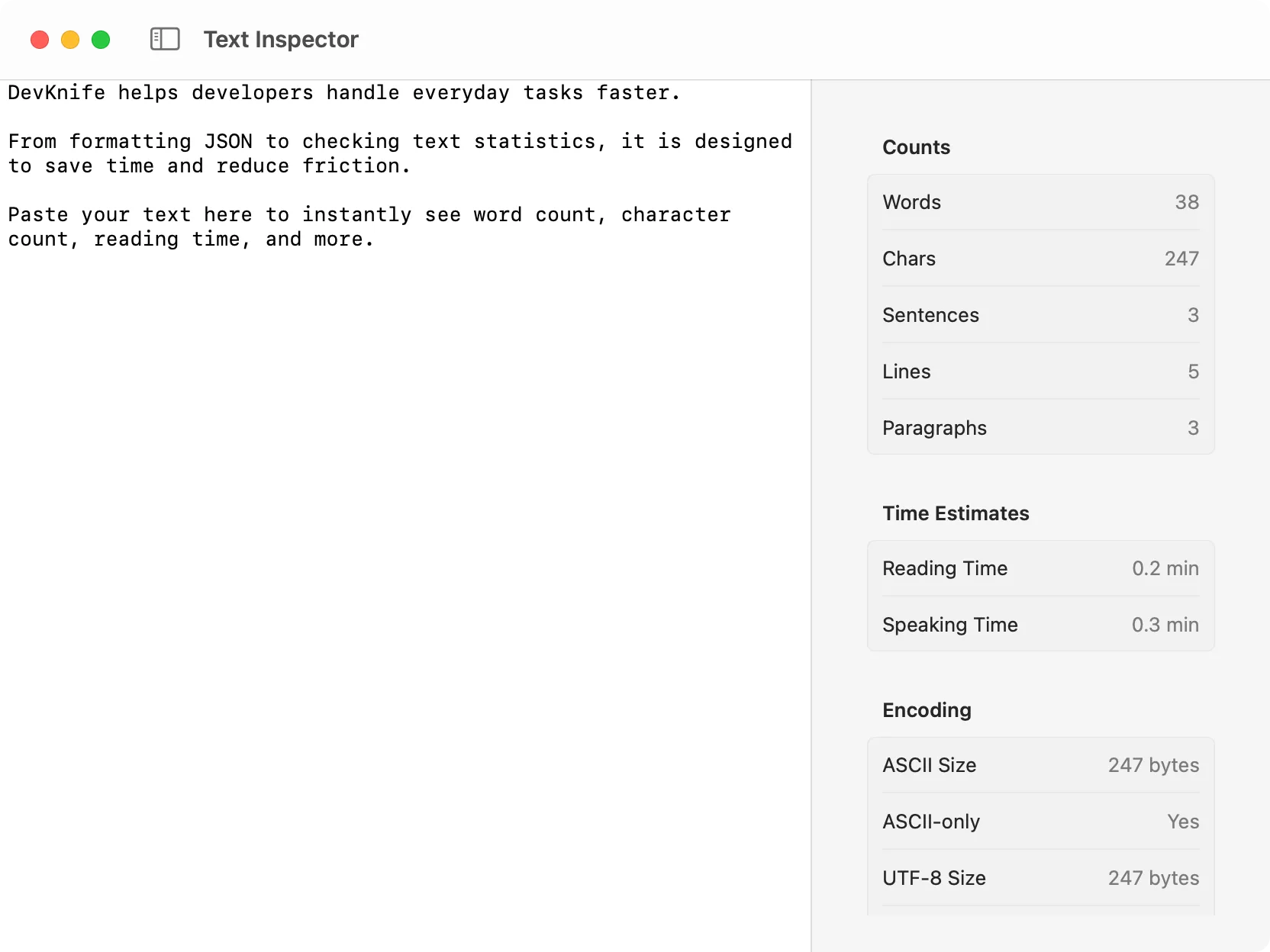This screenshot has height=952, width=1270.
Task: Select the Words count row
Action: [x=1040, y=202]
